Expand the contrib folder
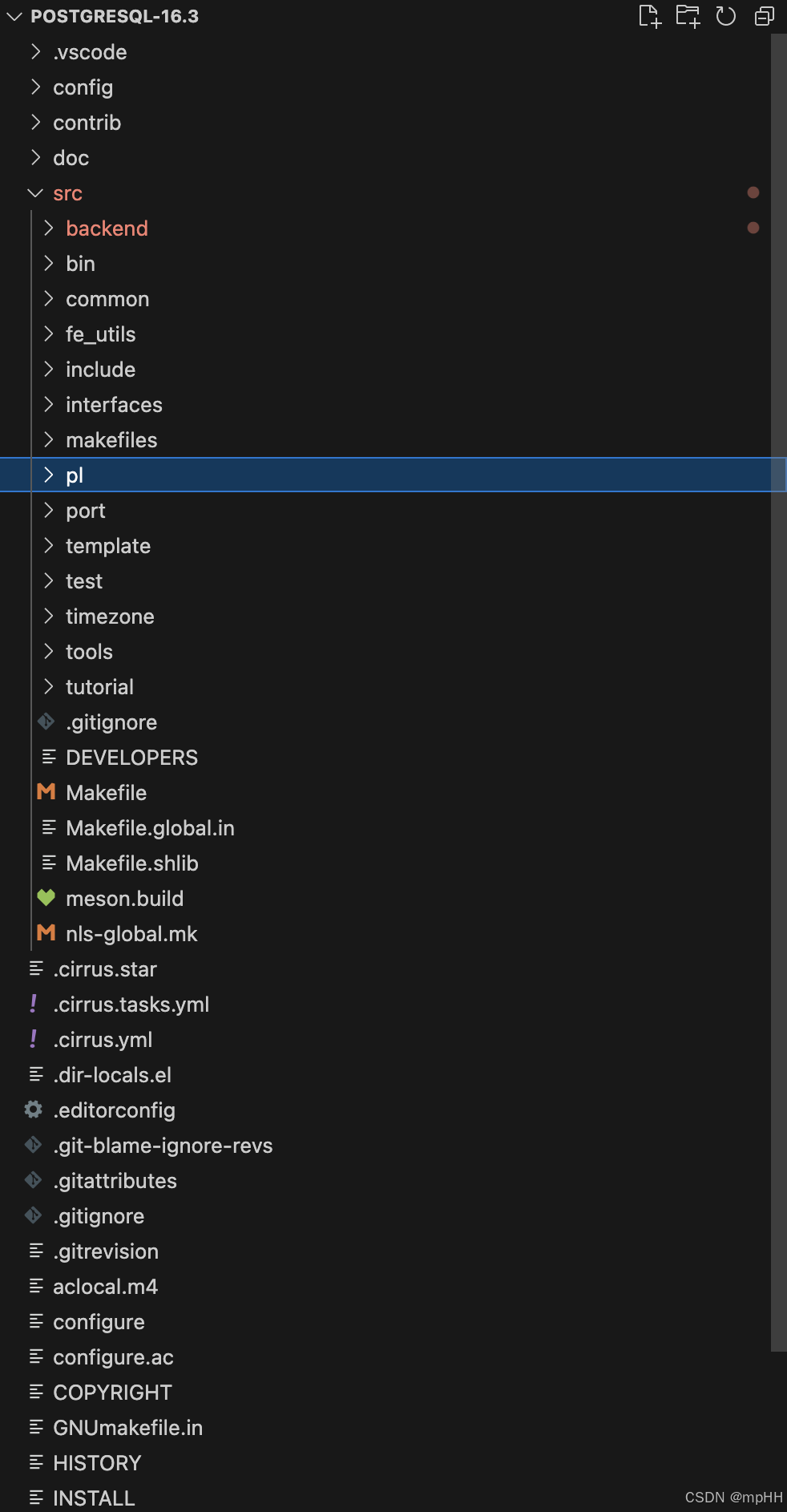Image resolution: width=787 pixels, height=1512 pixels. tap(35, 122)
